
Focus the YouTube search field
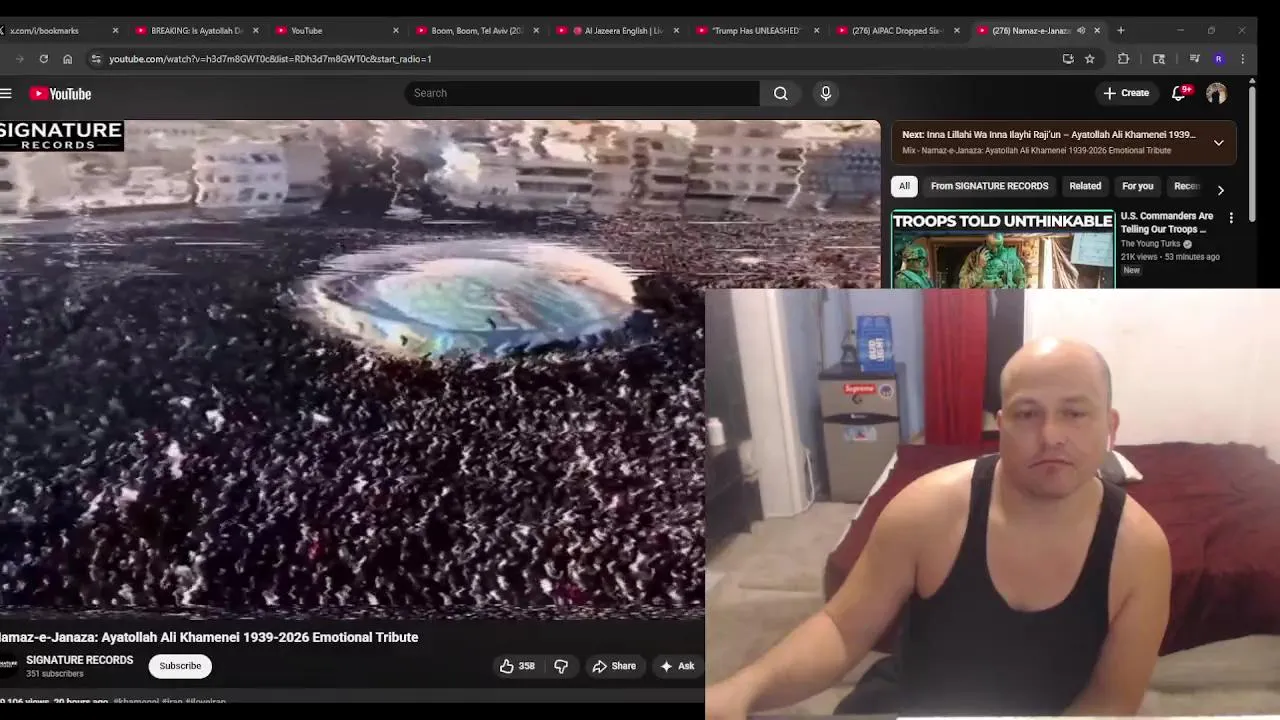(x=582, y=93)
